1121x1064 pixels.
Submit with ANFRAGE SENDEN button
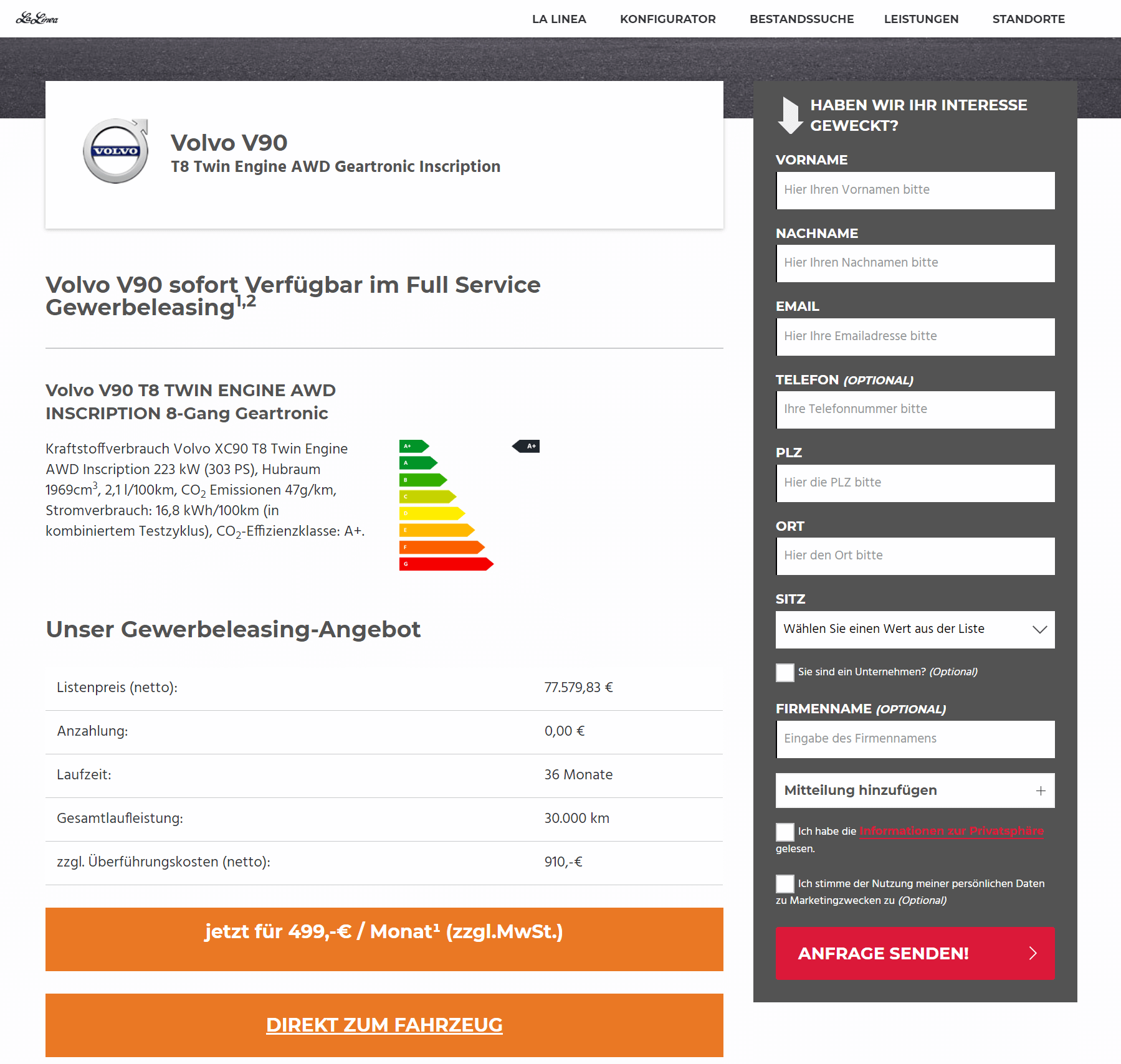point(915,953)
